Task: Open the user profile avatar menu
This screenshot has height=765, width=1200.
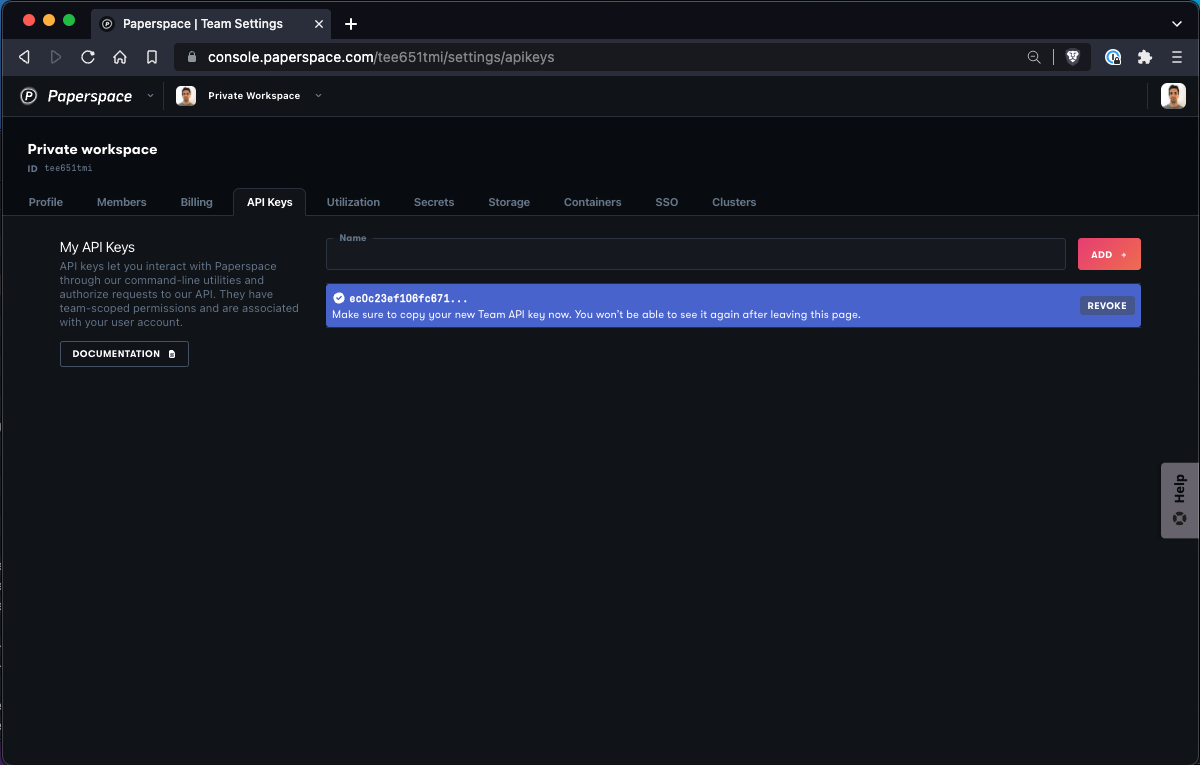Action: (1173, 96)
